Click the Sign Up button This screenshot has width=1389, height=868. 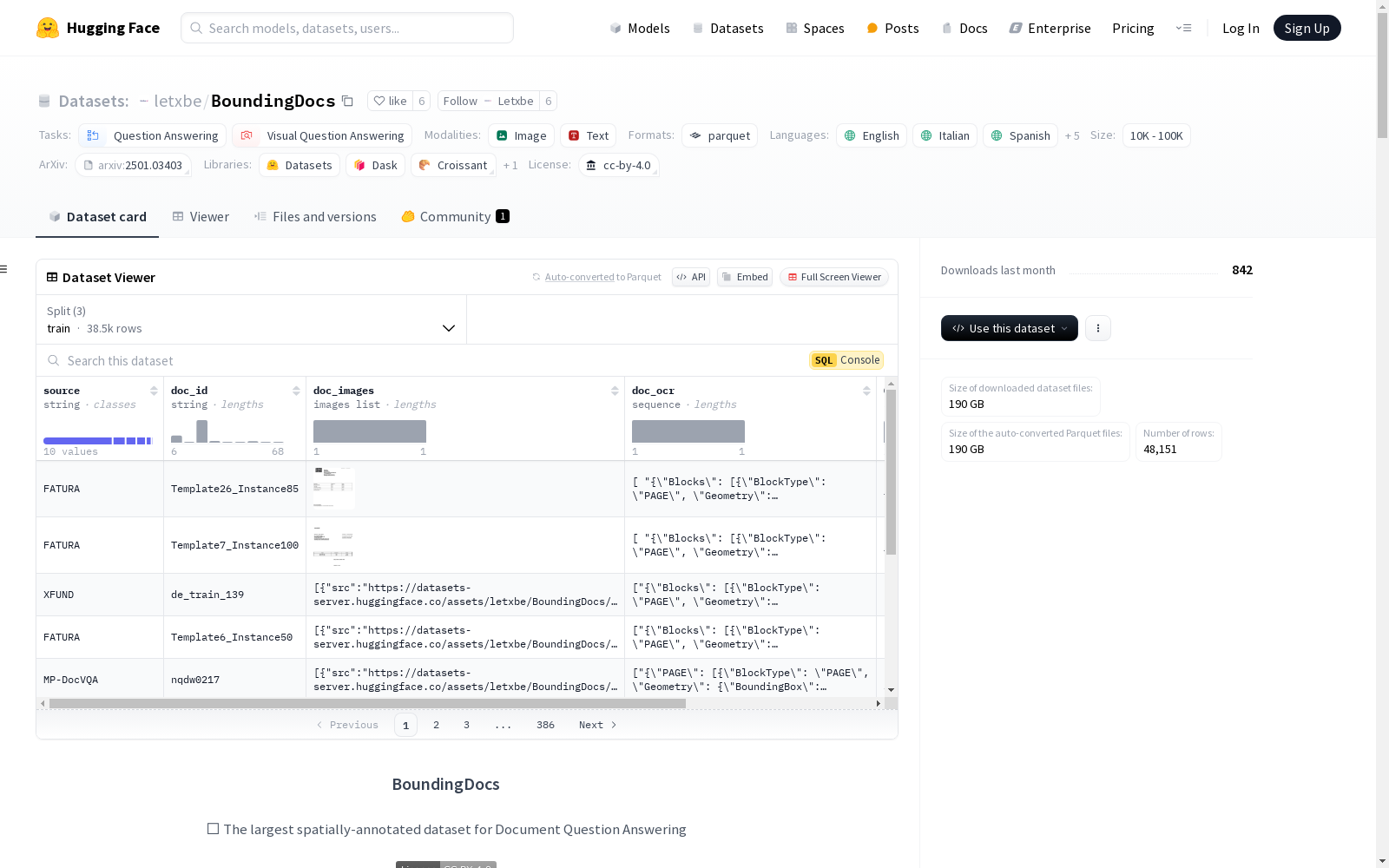coord(1307,28)
